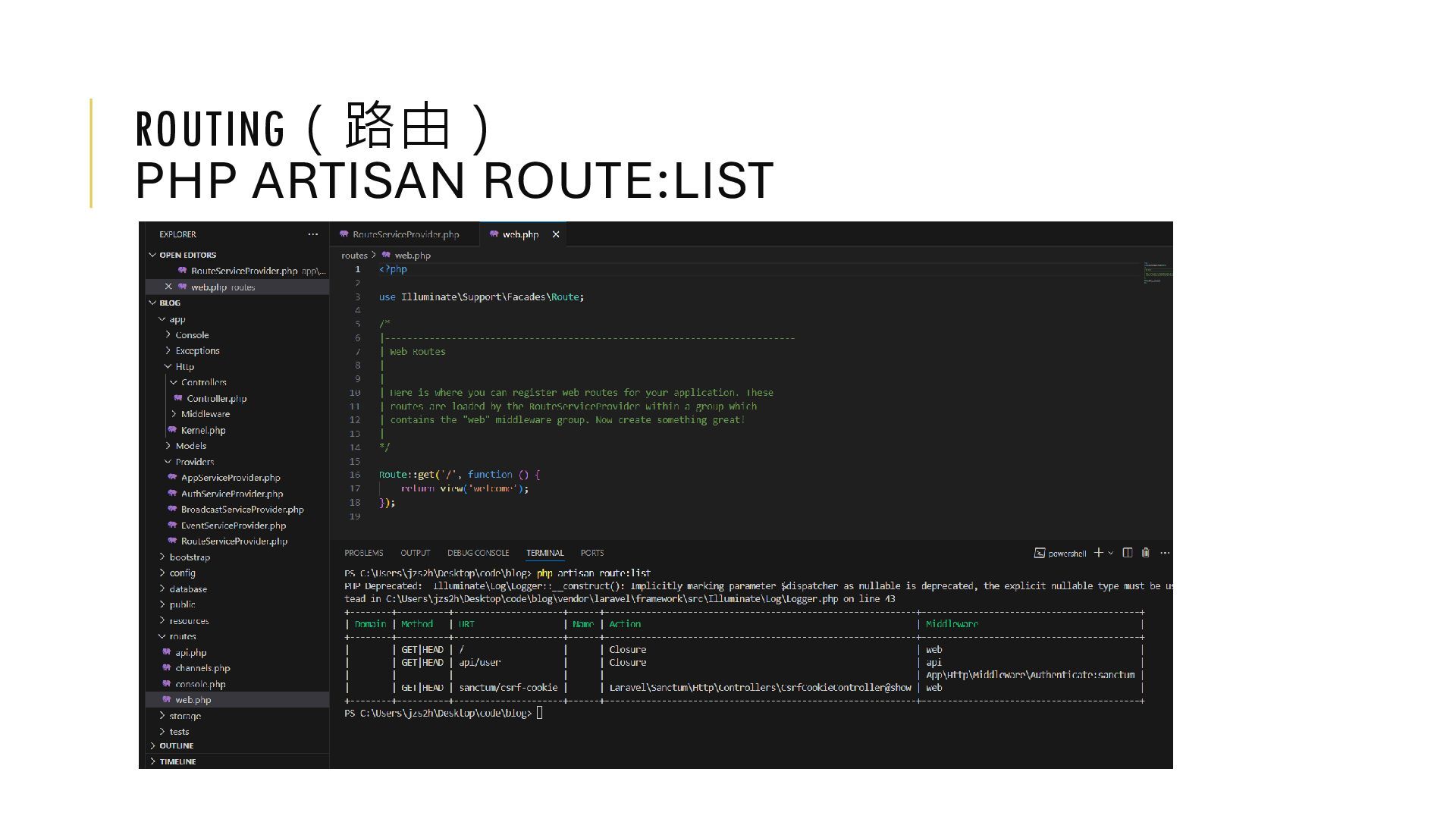Expand the public folder
The image size is (1456, 819).
(x=182, y=605)
